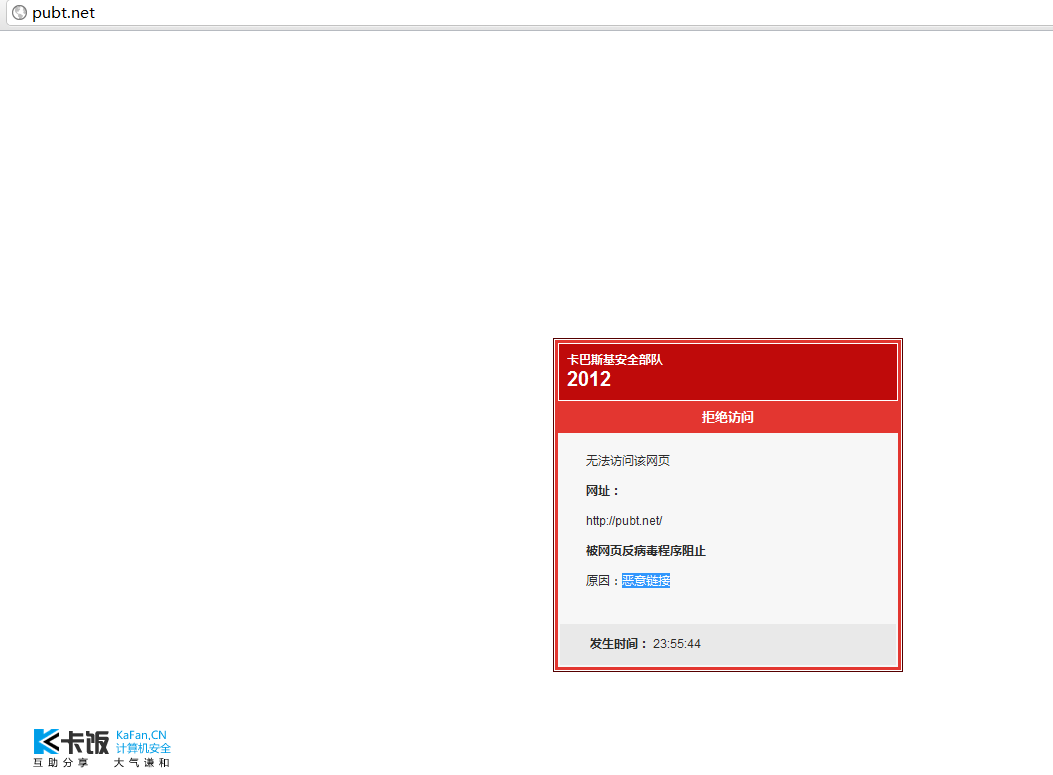Click the 卡巴斯基安全部队 header title

(615, 360)
